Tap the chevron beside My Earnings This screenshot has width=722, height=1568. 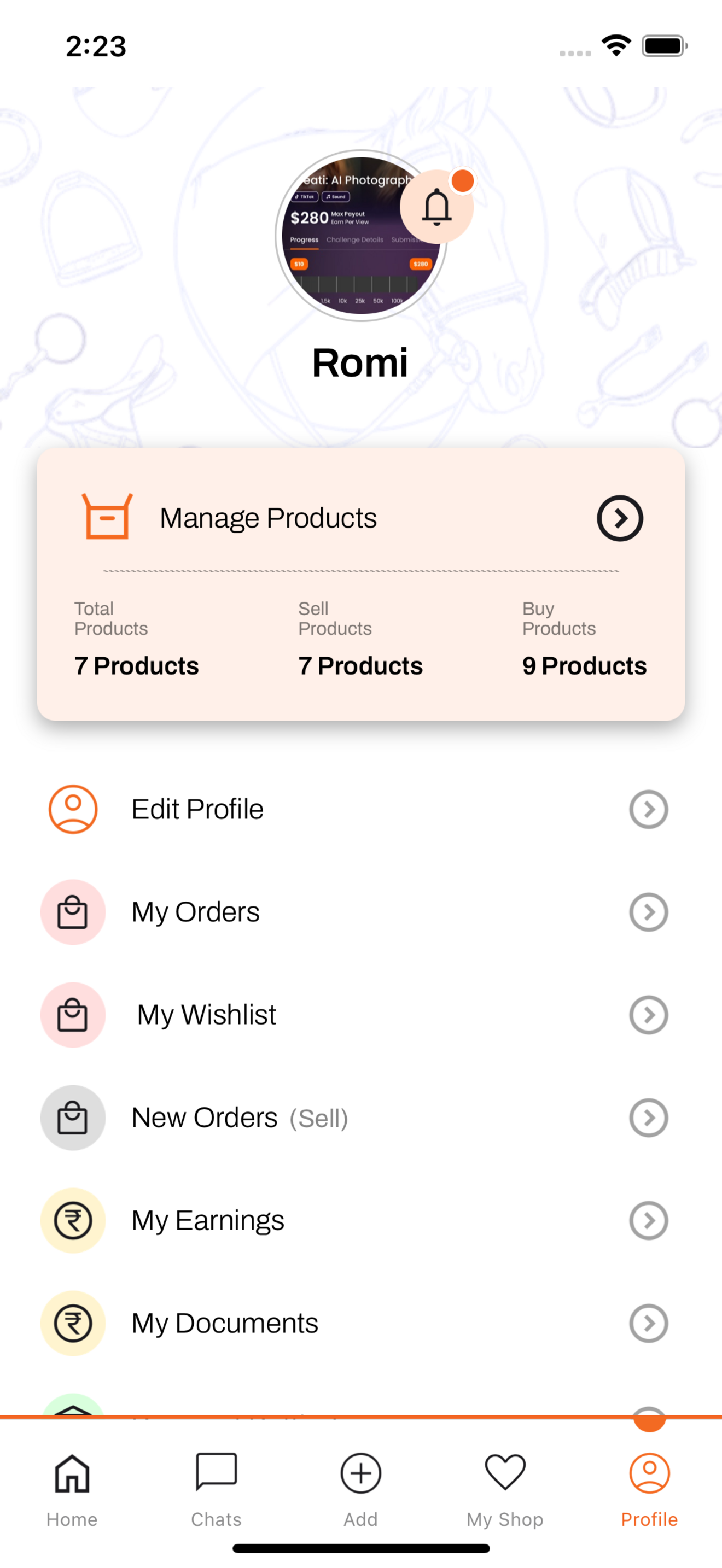tap(648, 1220)
